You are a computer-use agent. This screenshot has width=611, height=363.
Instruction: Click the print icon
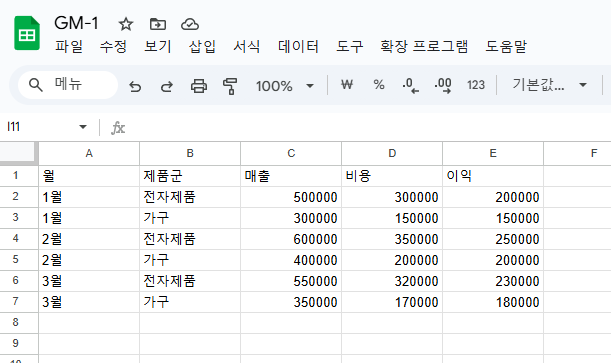(199, 85)
